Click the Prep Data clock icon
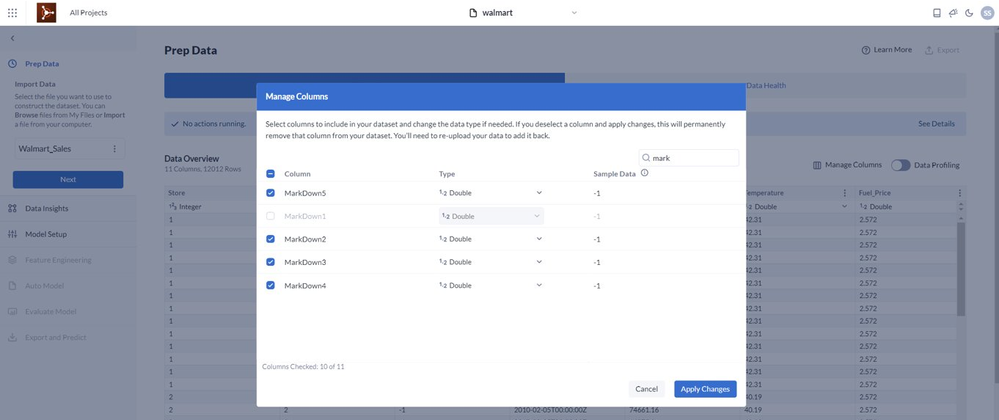 (12, 64)
